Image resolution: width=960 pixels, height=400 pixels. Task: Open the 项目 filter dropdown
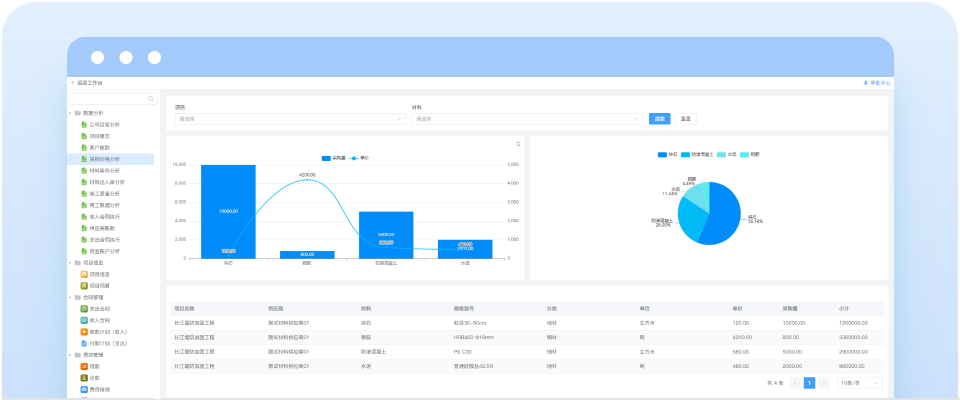pos(290,119)
